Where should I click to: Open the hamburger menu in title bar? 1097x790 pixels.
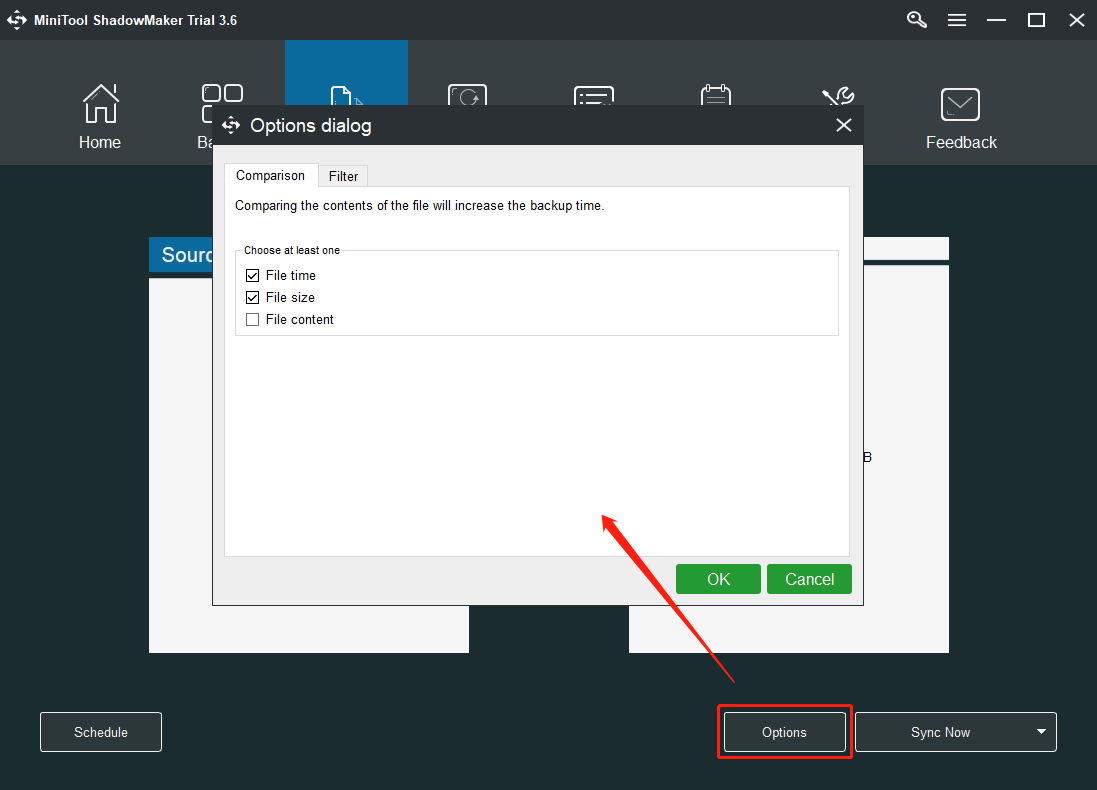[x=957, y=19]
